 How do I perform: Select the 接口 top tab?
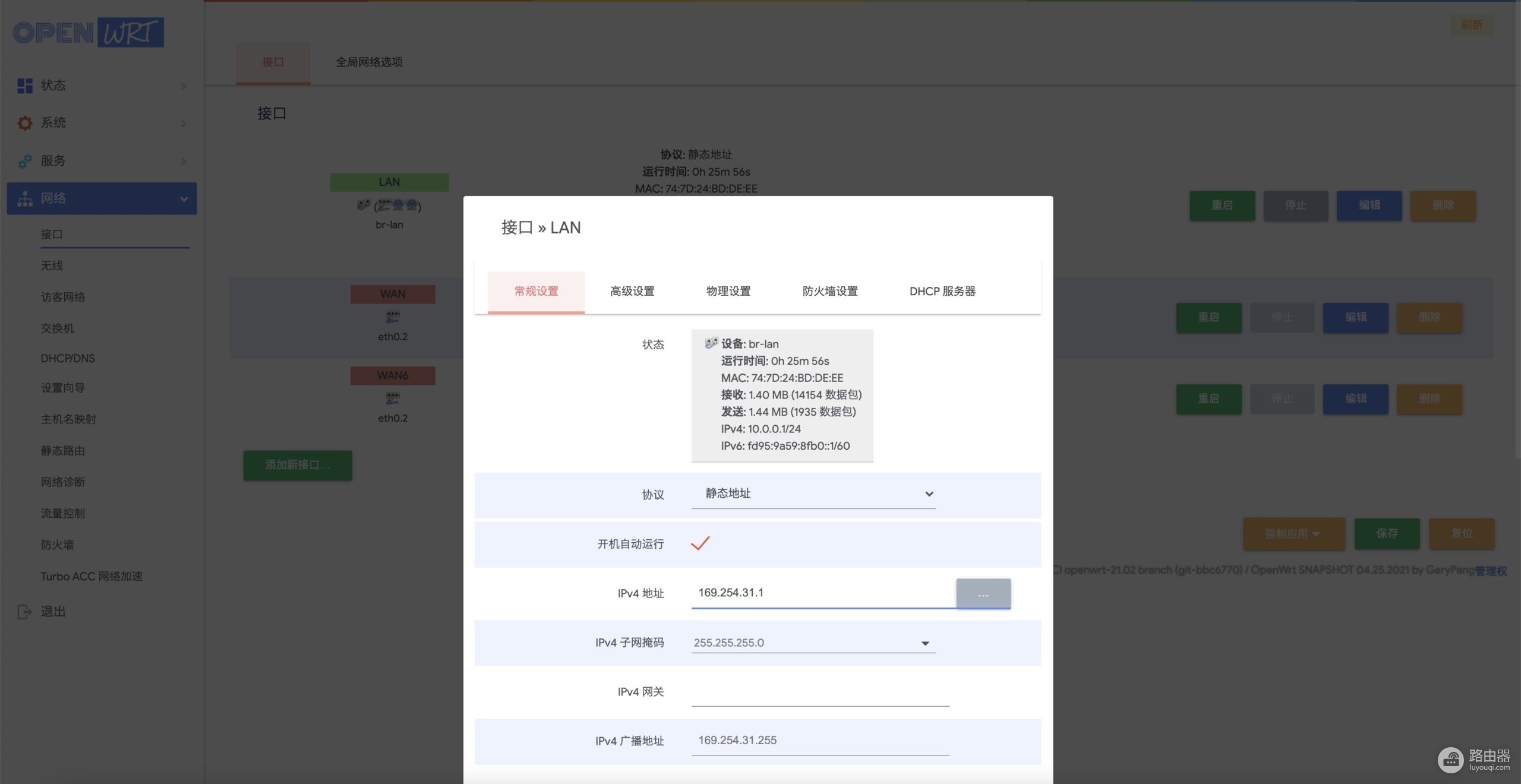(273, 62)
